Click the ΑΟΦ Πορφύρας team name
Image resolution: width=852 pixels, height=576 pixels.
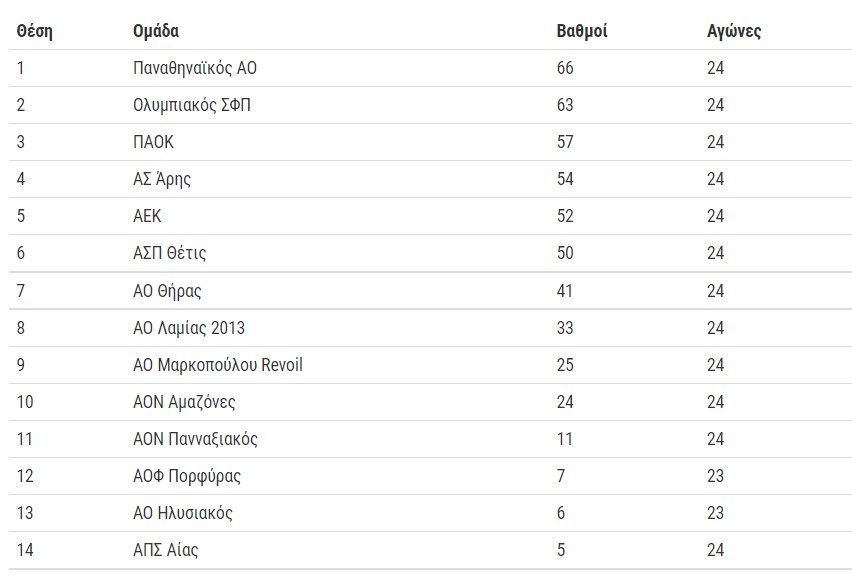187,476
